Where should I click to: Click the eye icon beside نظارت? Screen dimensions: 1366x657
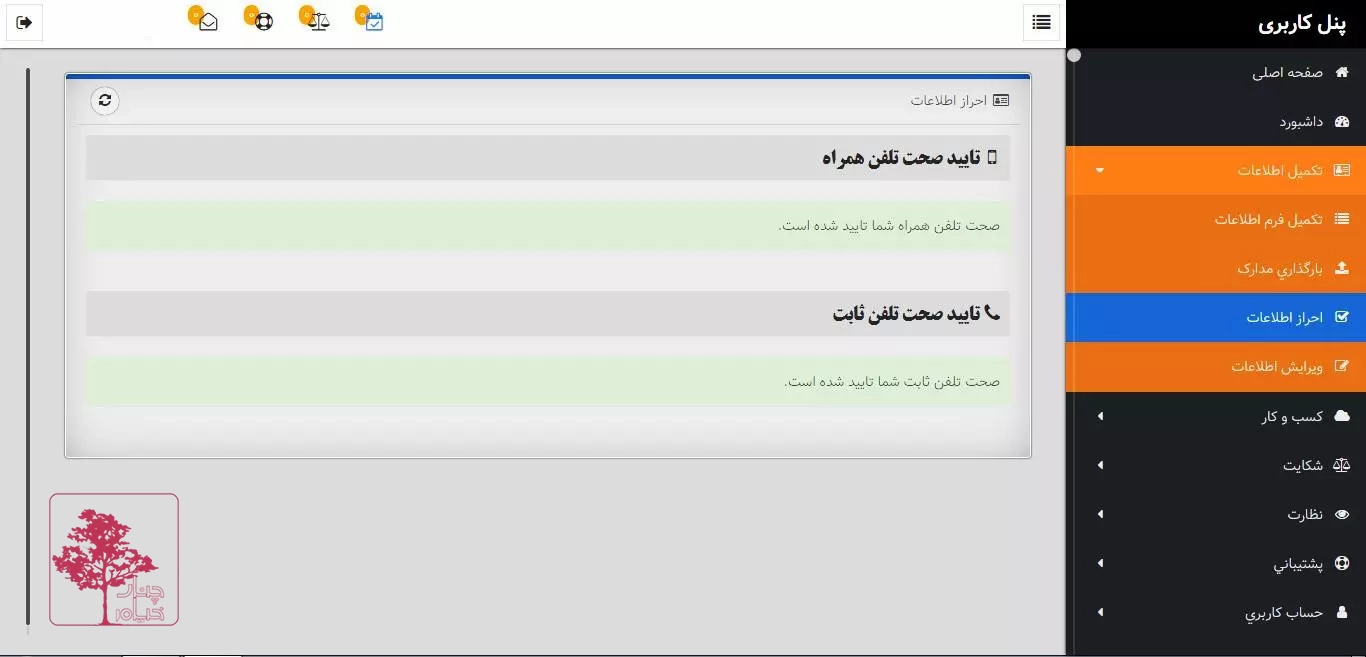1342,514
